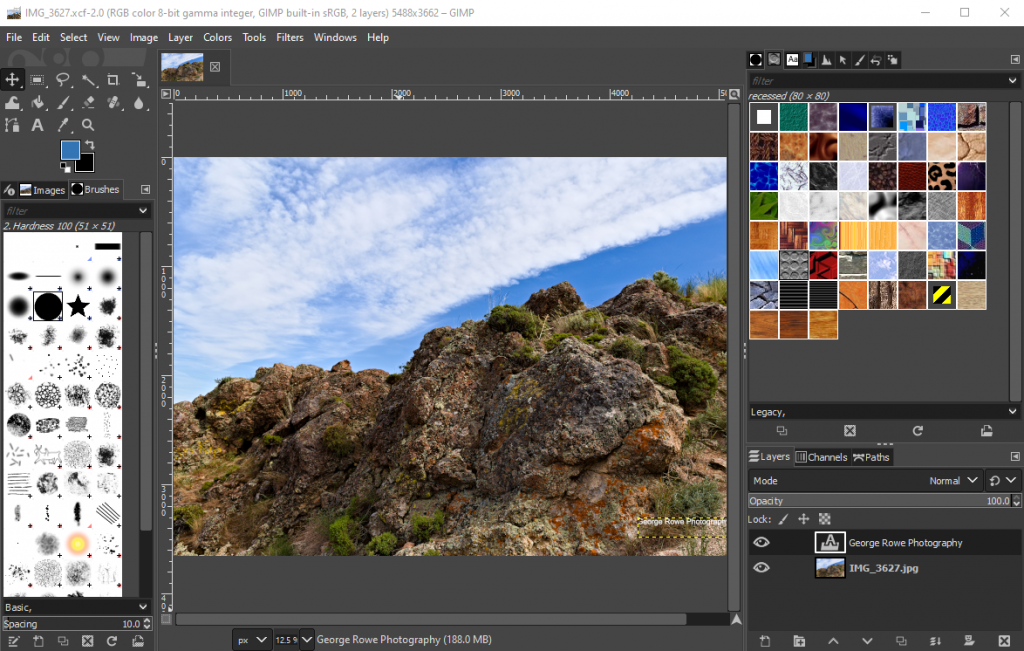Screen dimensions: 1024x651
Task: Swap foreground and background colors
Action: point(90,146)
